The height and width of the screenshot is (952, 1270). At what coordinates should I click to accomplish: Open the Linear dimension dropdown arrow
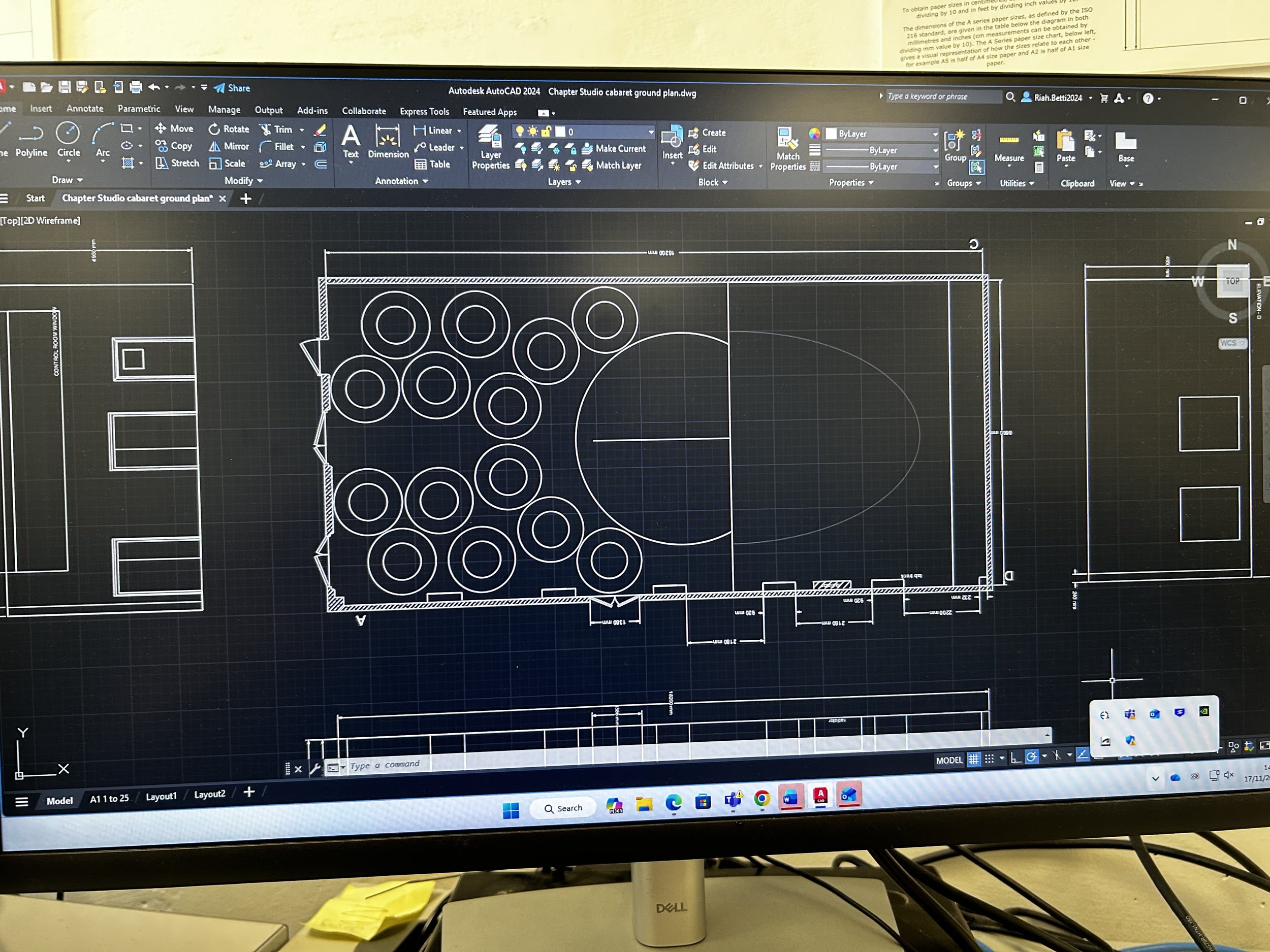(x=459, y=131)
